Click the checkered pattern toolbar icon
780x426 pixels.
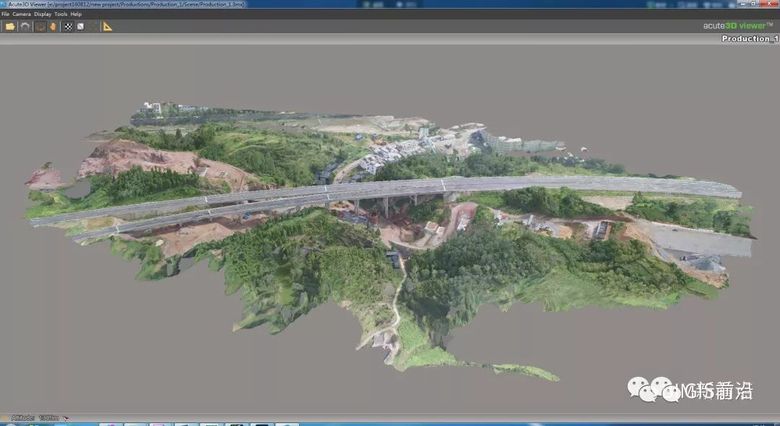(68, 26)
